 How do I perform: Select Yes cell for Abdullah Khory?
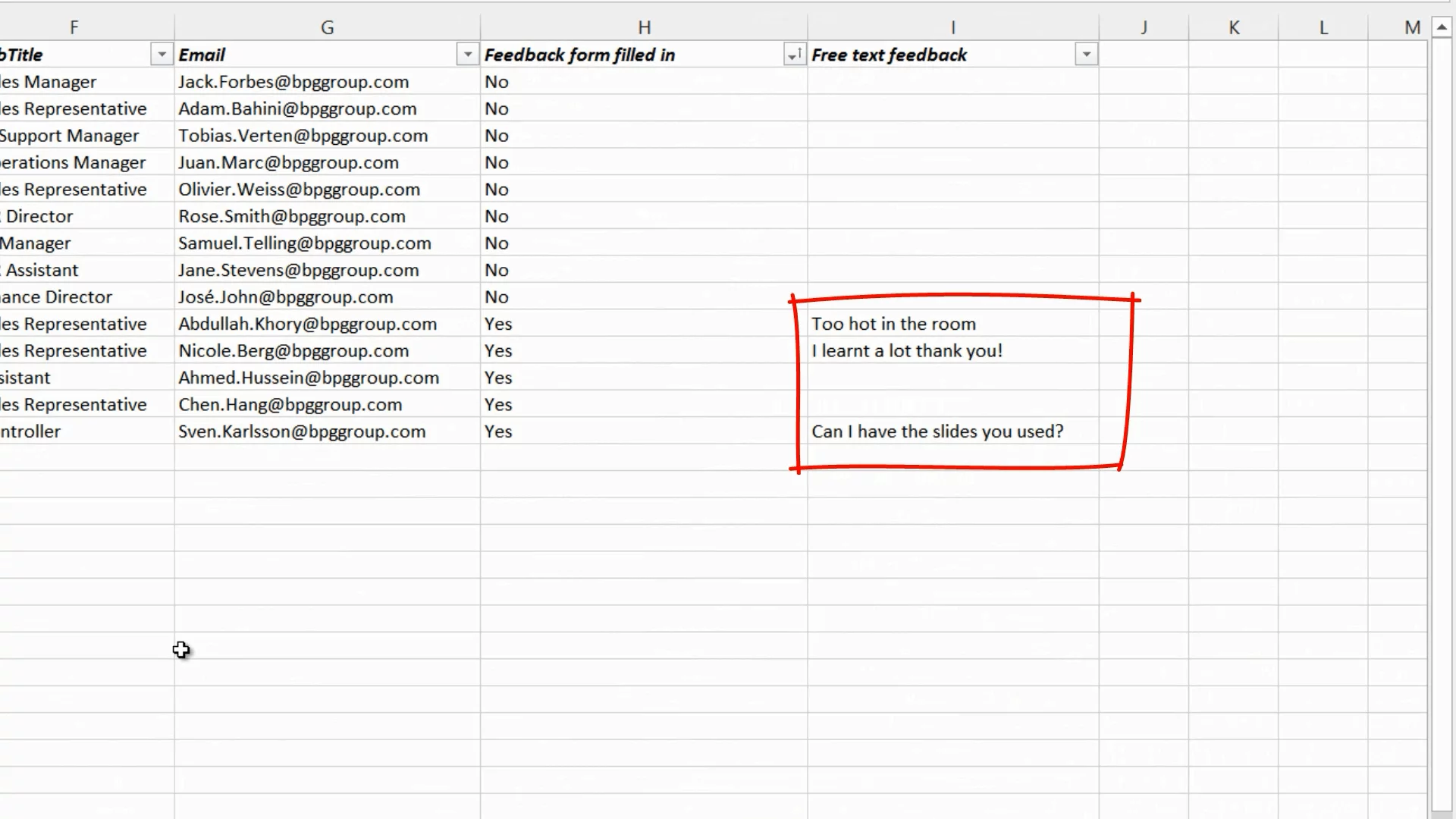(498, 324)
